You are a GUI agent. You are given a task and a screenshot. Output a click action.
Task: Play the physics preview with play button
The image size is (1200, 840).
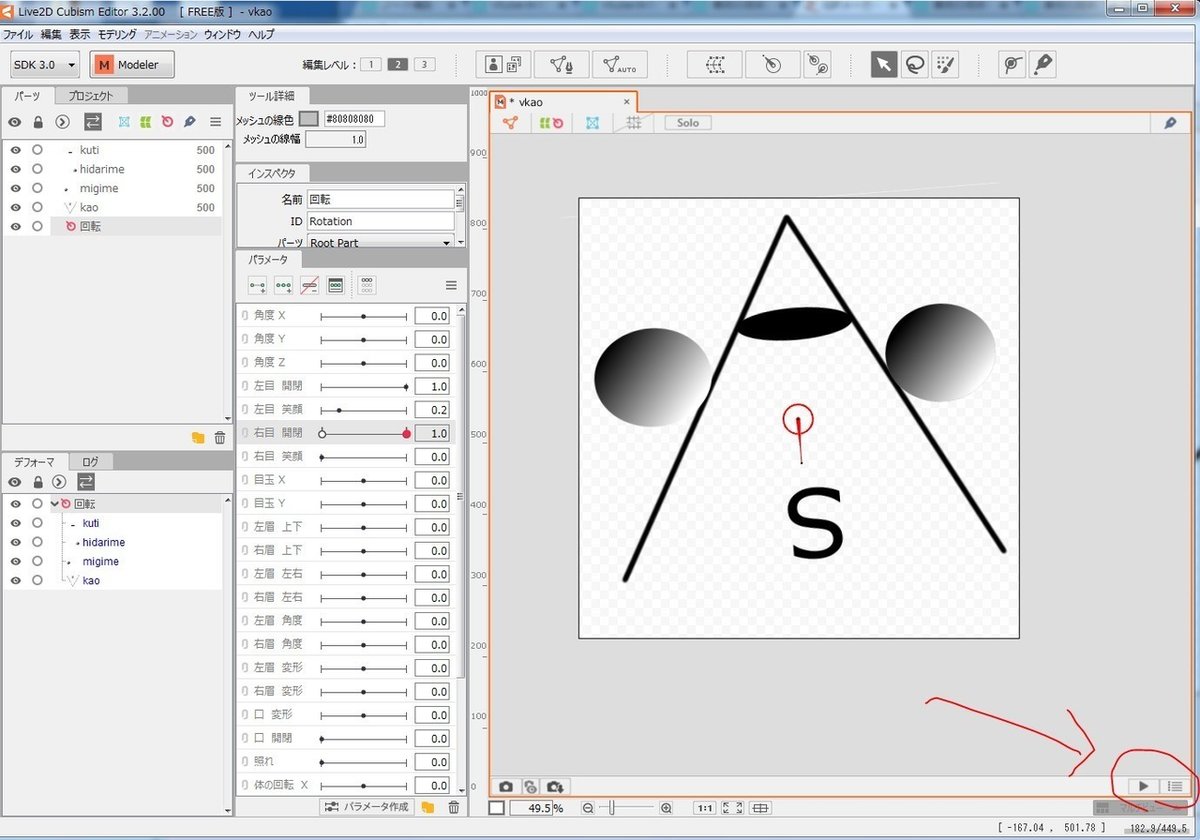[x=1144, y=787]
